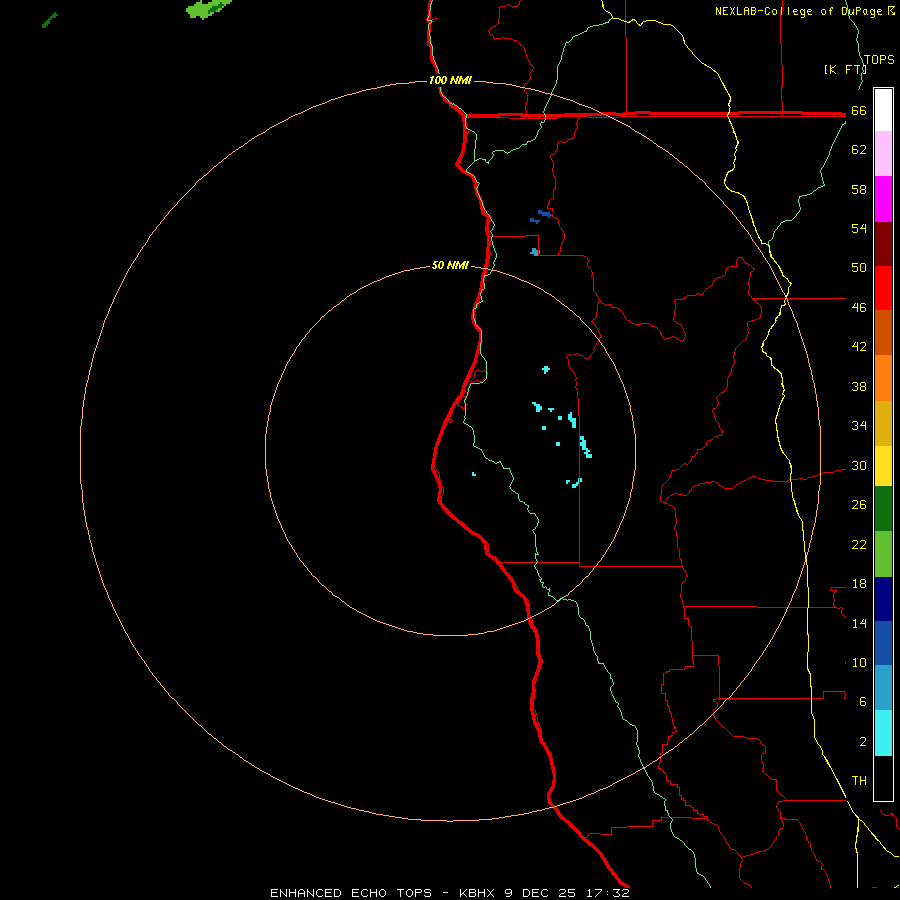Click the "ENHANCED ECHO TOPS - KBHX 9 DEC 25 17:32" caption
Screen dimensions: 900x900
[450, 893]
